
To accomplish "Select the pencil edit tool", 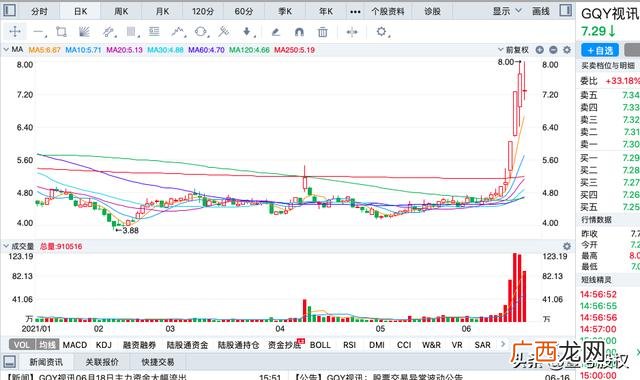I will (x=276, y=31).
